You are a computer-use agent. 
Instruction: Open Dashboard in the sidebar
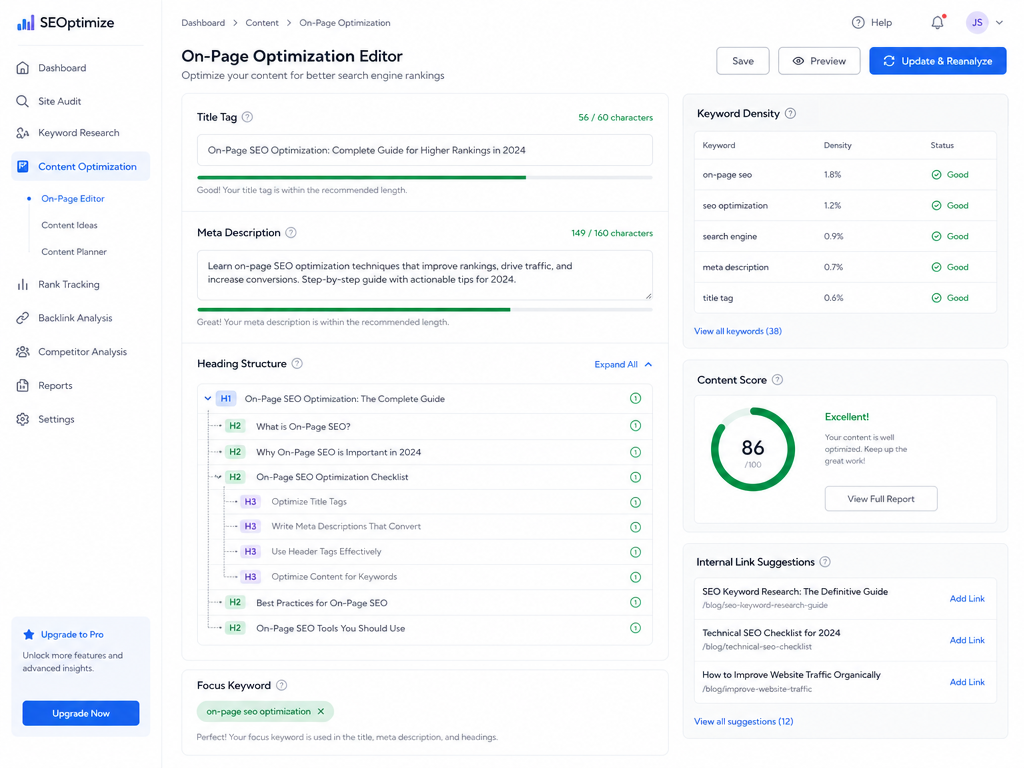pos(80,68)
